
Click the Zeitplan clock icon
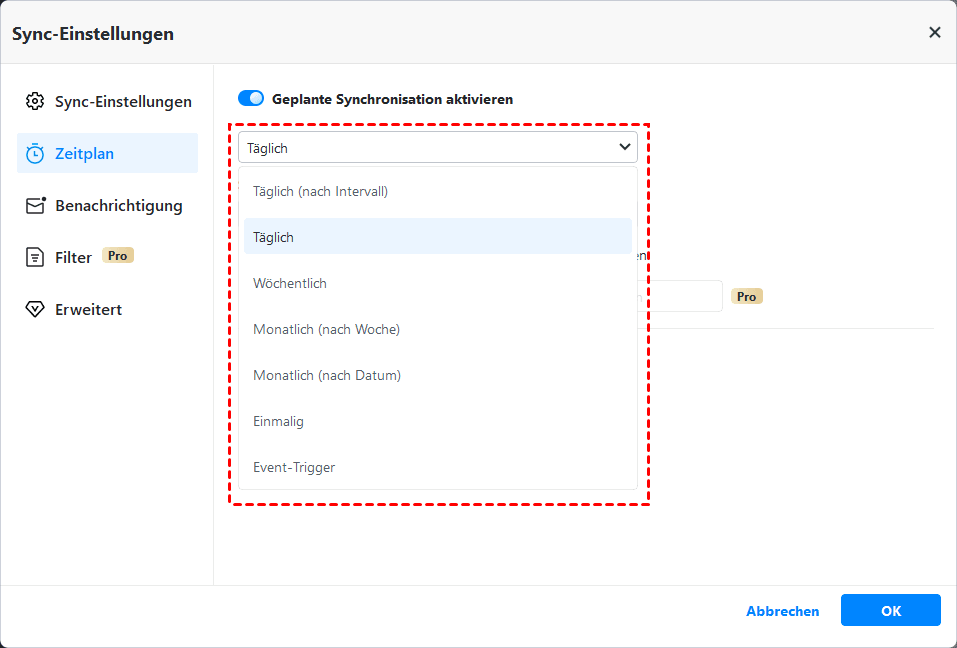tap(36, 153)
